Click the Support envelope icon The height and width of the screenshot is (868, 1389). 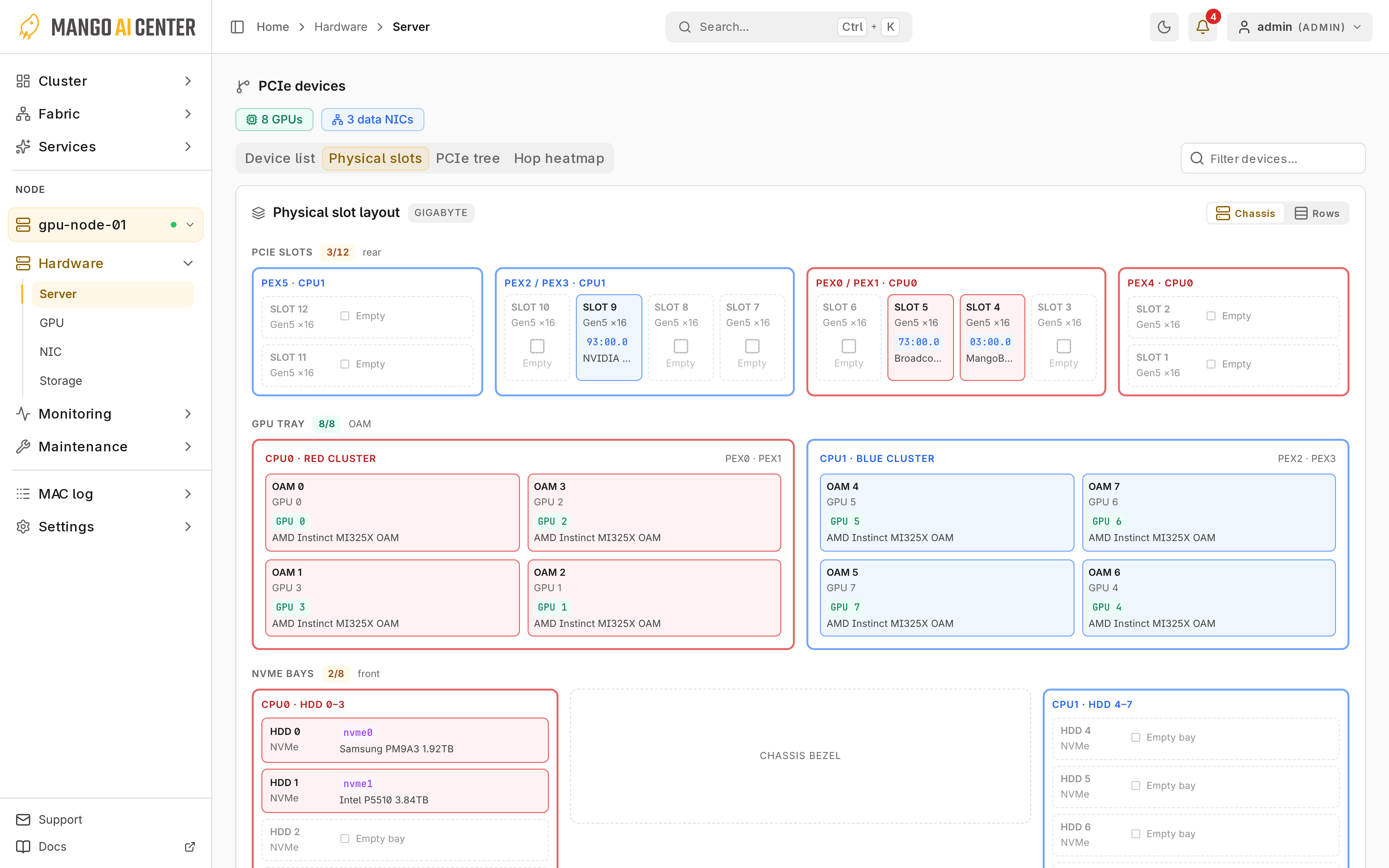[x=23, y=819]
